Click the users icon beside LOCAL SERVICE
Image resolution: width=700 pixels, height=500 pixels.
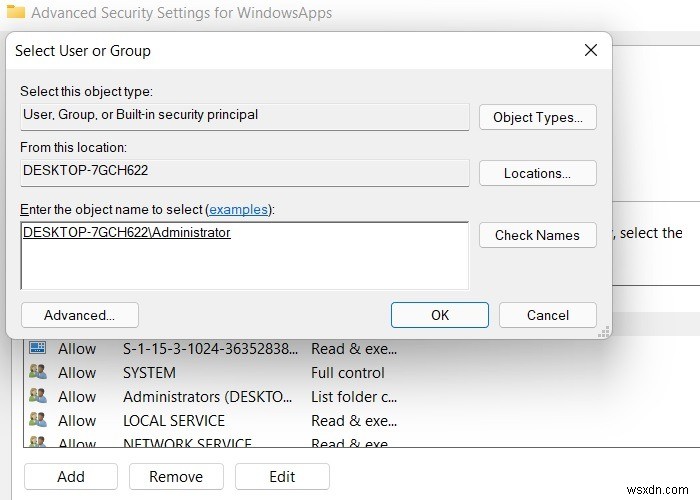pyautogui.click(x=38, y=420)
